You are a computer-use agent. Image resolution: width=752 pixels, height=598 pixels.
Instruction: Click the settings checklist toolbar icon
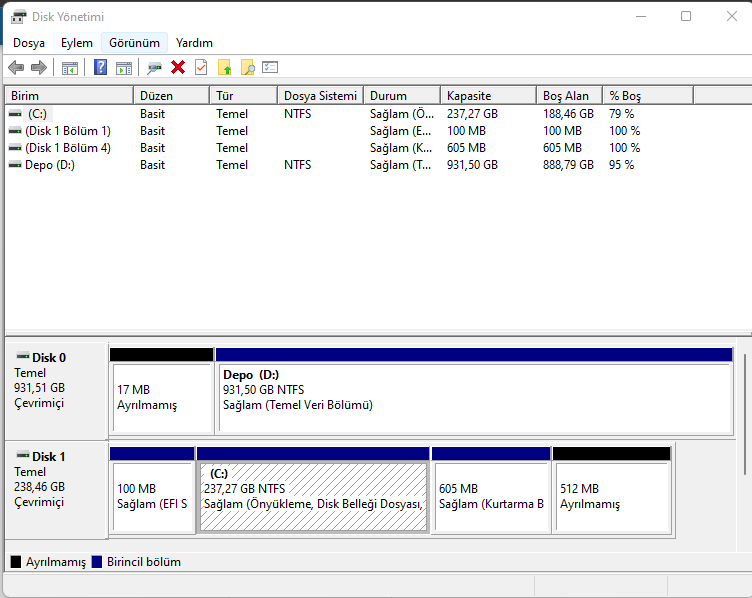270,67
